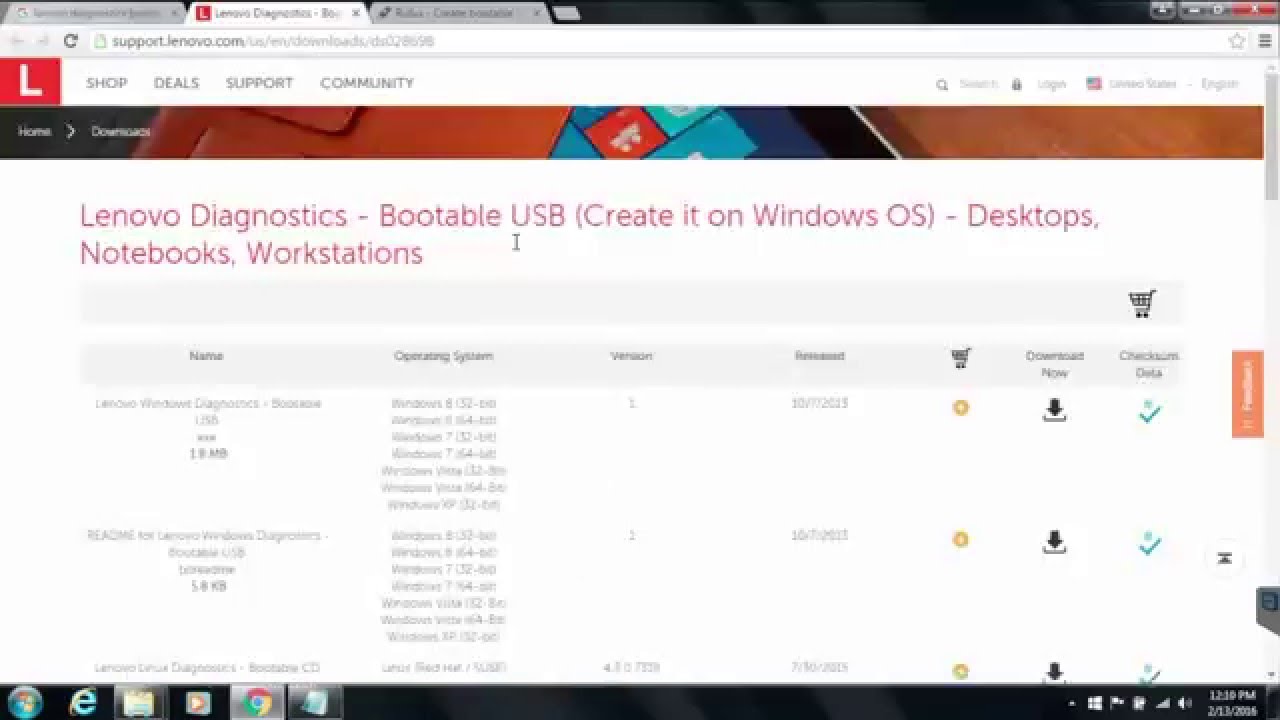
Task: Focus the Lenovo site Search field
Action: tap(978, 84)
